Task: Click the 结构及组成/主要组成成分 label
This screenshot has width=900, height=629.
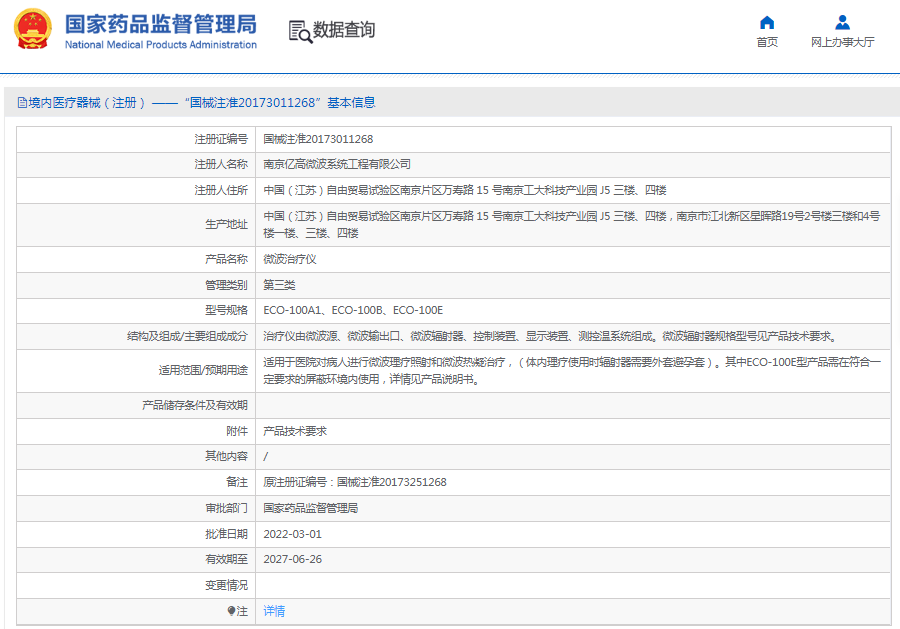Action: pyautogui.click(x=187, y=336)
